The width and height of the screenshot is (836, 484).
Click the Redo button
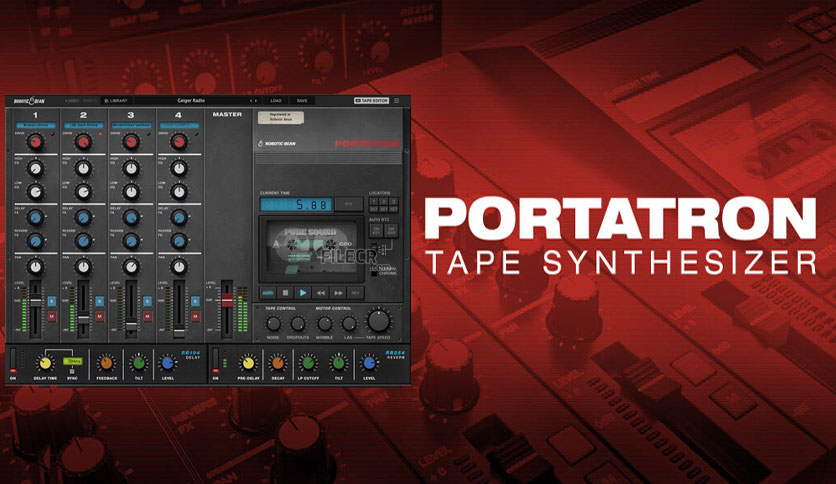(x=90, y=100)
